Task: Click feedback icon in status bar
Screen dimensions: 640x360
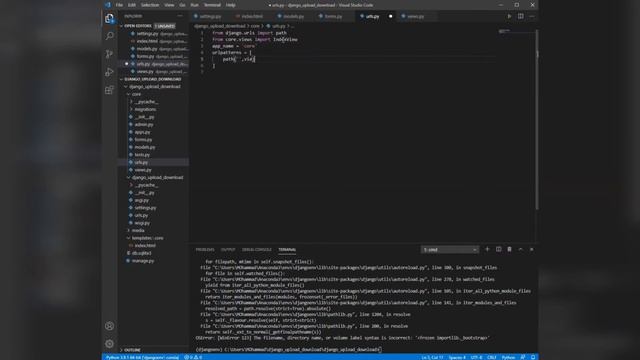Action: [x=523, y=357]
